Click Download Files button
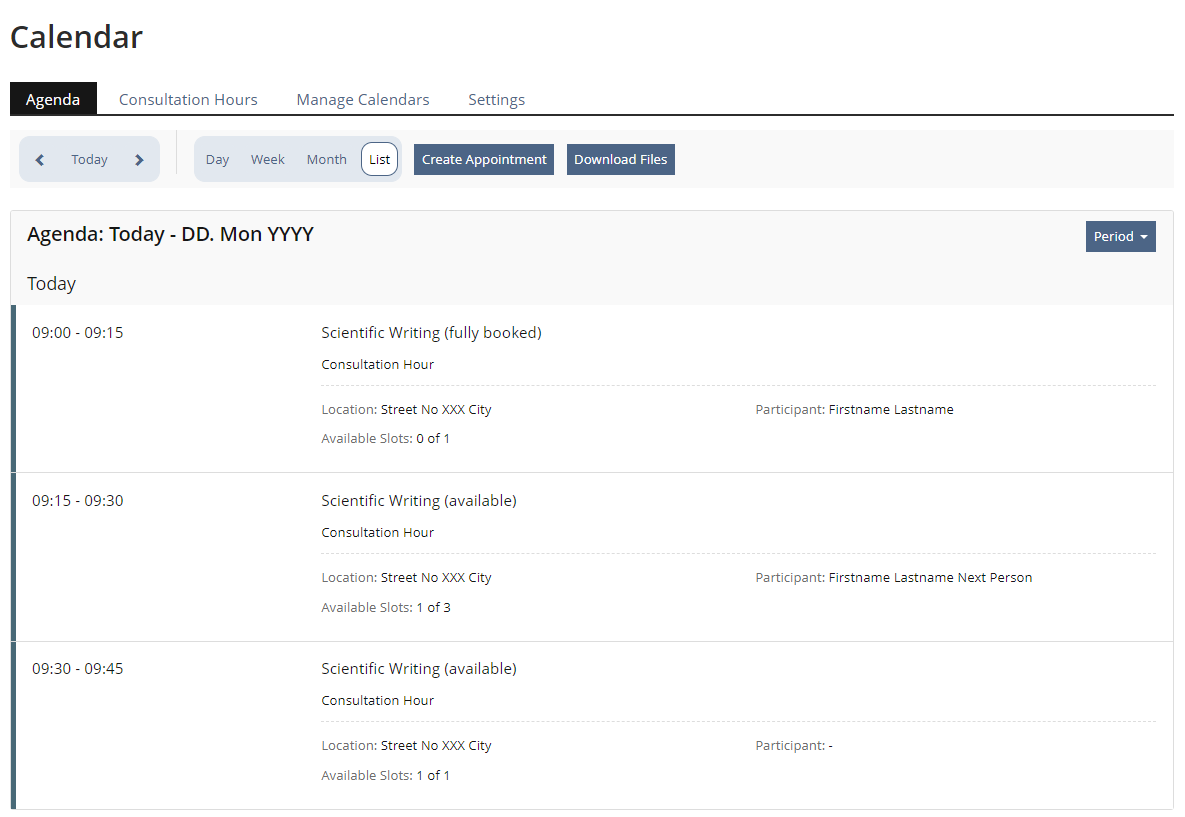This screenshot has height=817, width=1185. coord(620,160)
